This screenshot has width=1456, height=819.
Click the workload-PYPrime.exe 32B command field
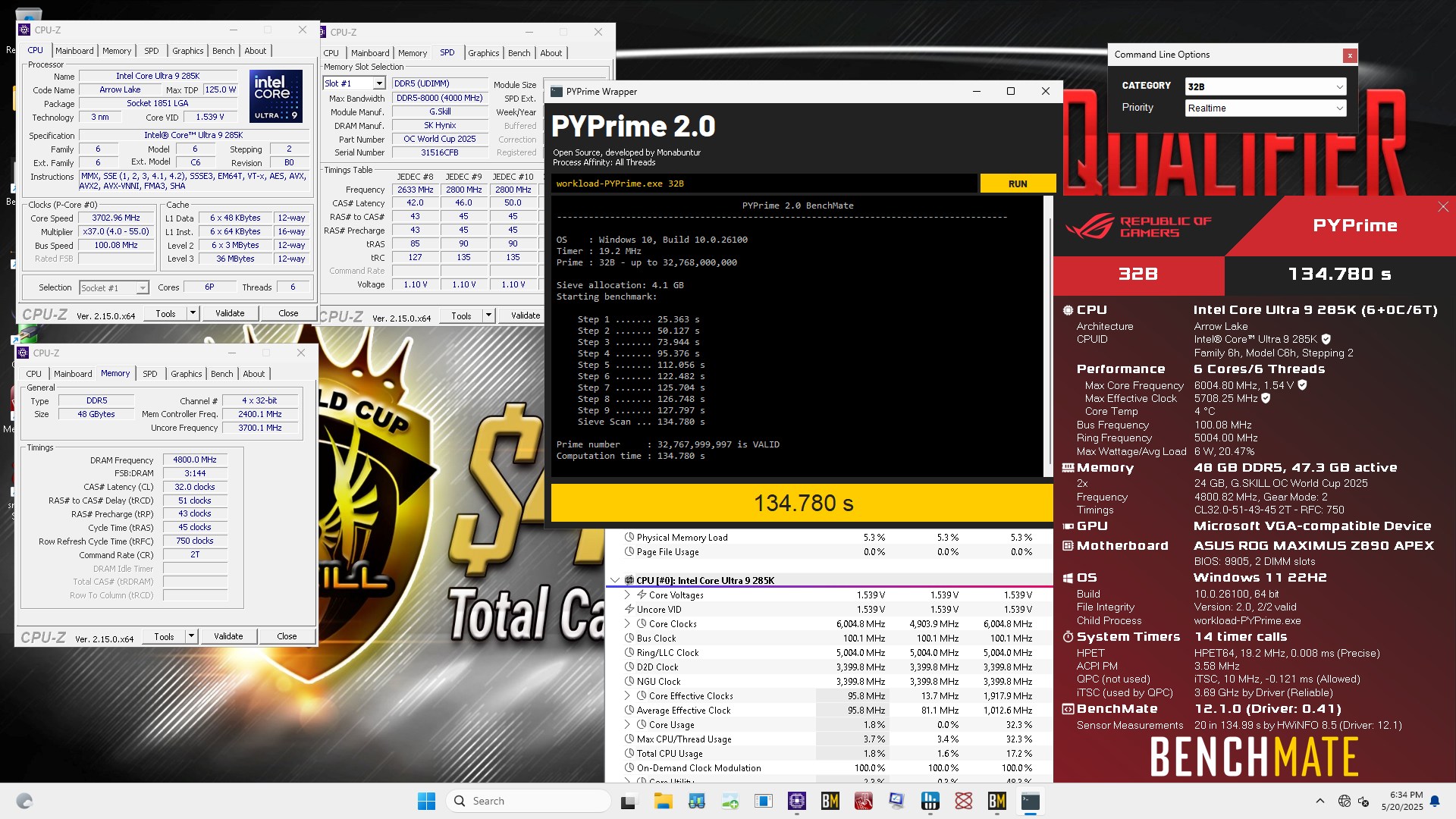[764, 184]
